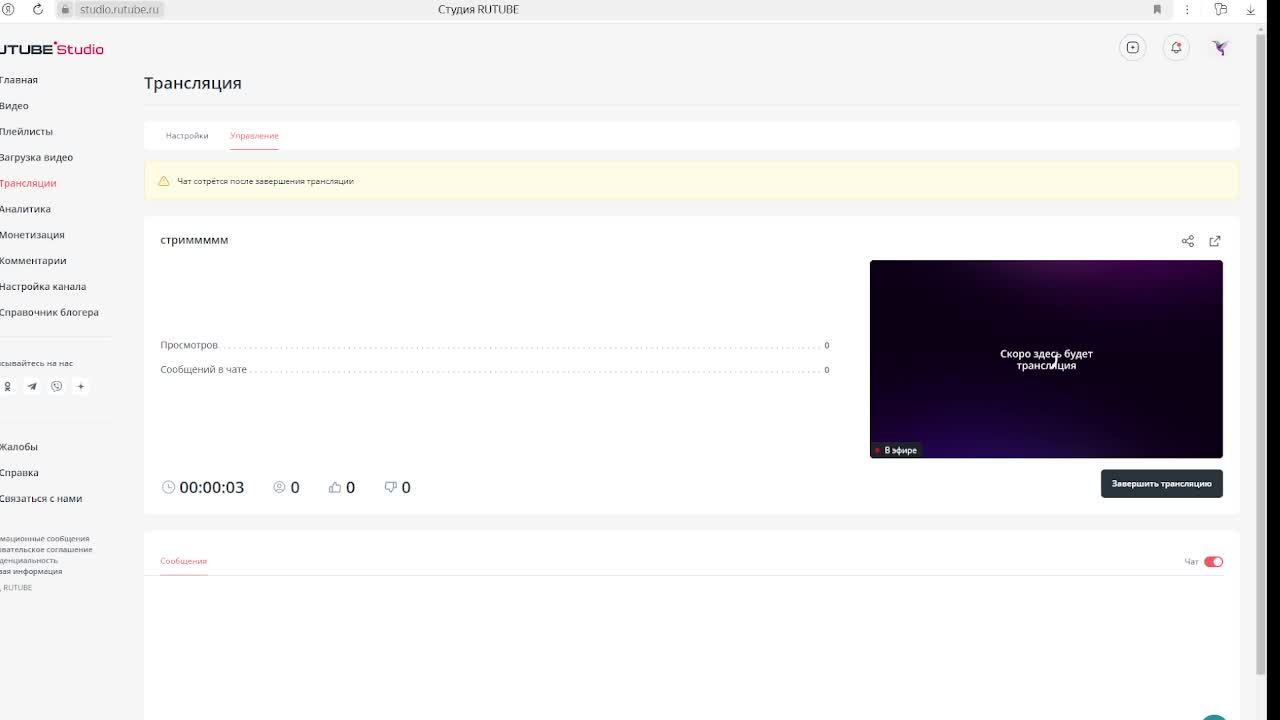Click the Viber social icon
Screen dimensions: 1280x720
click(x=57, y=386)
